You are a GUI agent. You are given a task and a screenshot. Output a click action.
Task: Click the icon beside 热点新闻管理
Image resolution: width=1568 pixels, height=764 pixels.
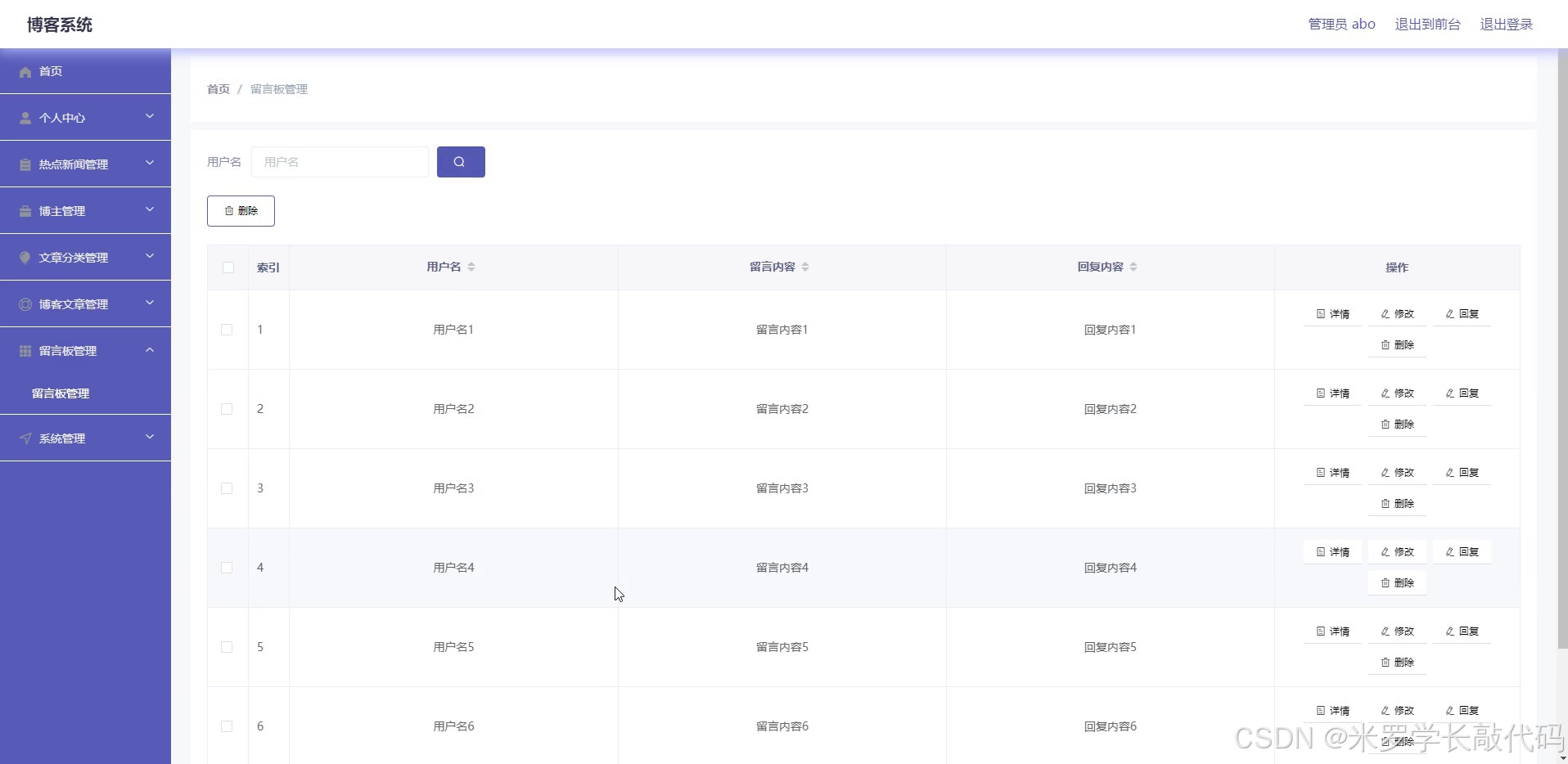[x=25, y=164]
